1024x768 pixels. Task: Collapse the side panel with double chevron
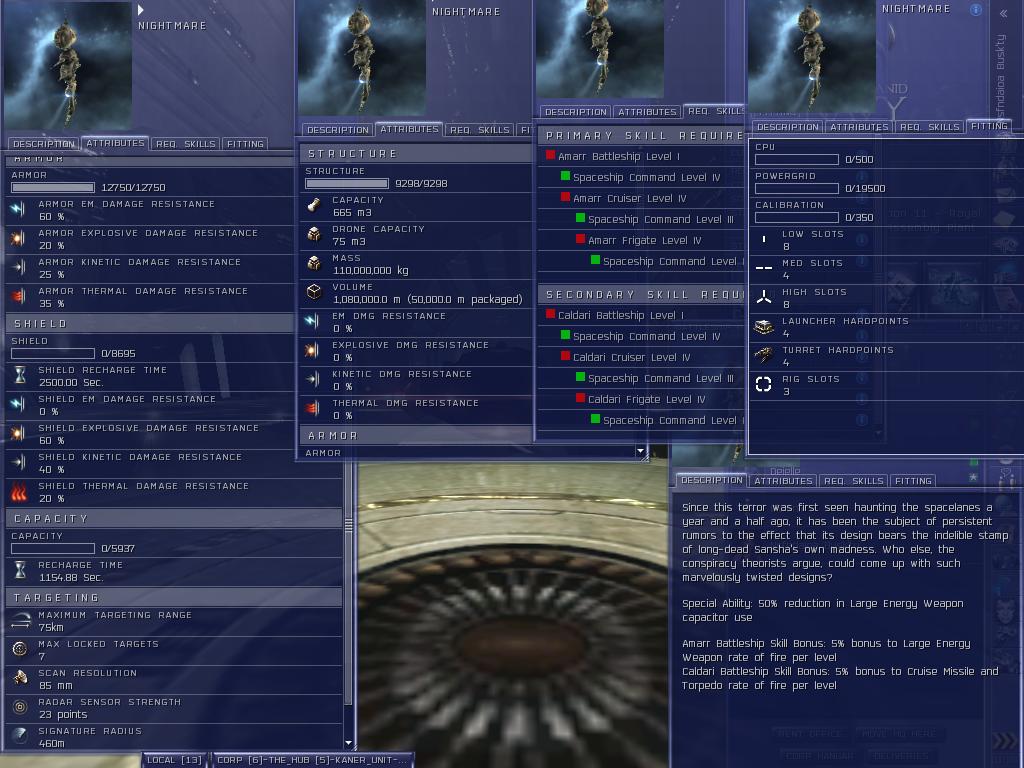(x=1003, y=13)
